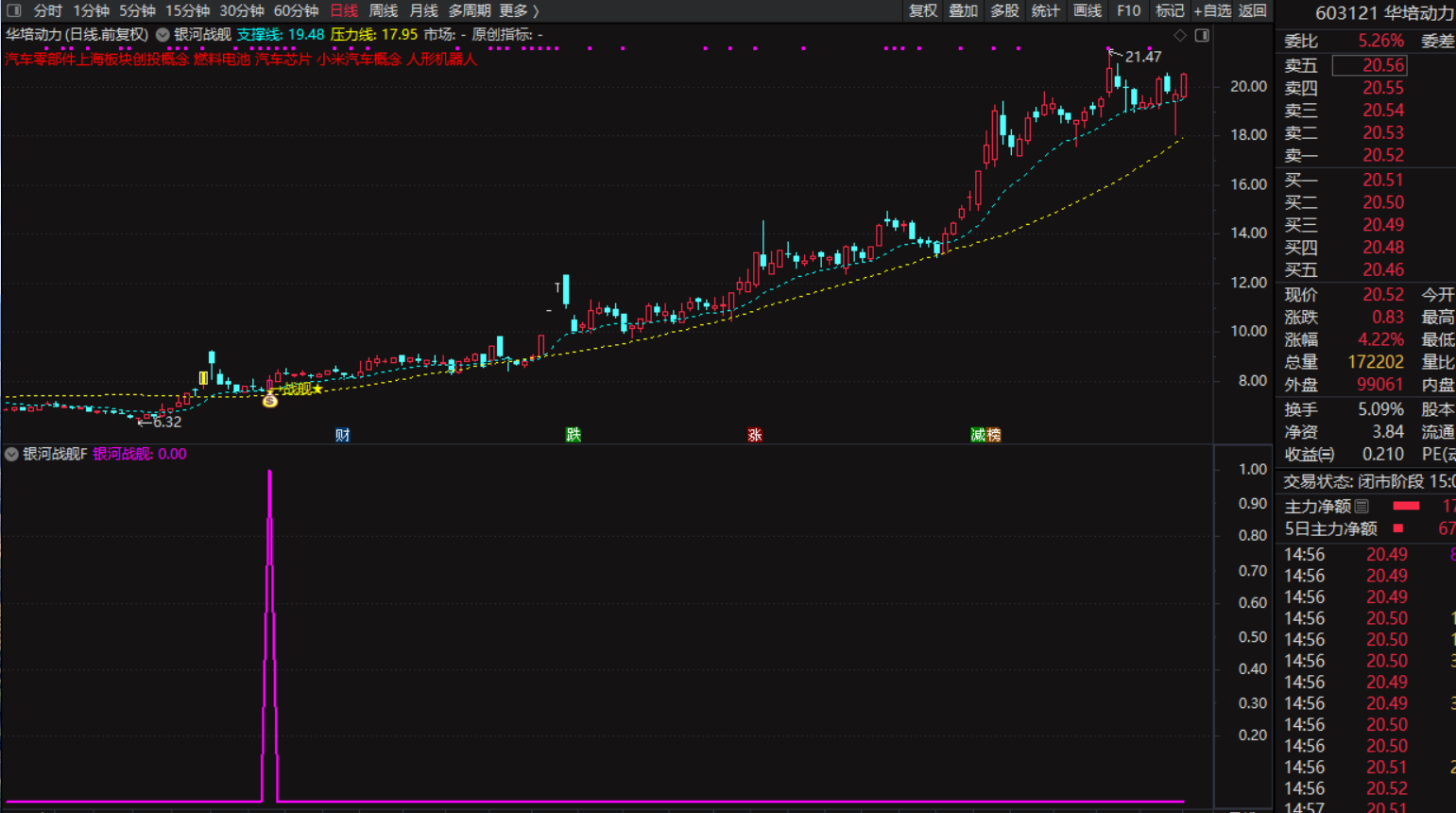Click the green 跌 event marker
This screenshot has height=813, width=1456.
(573, 435)
